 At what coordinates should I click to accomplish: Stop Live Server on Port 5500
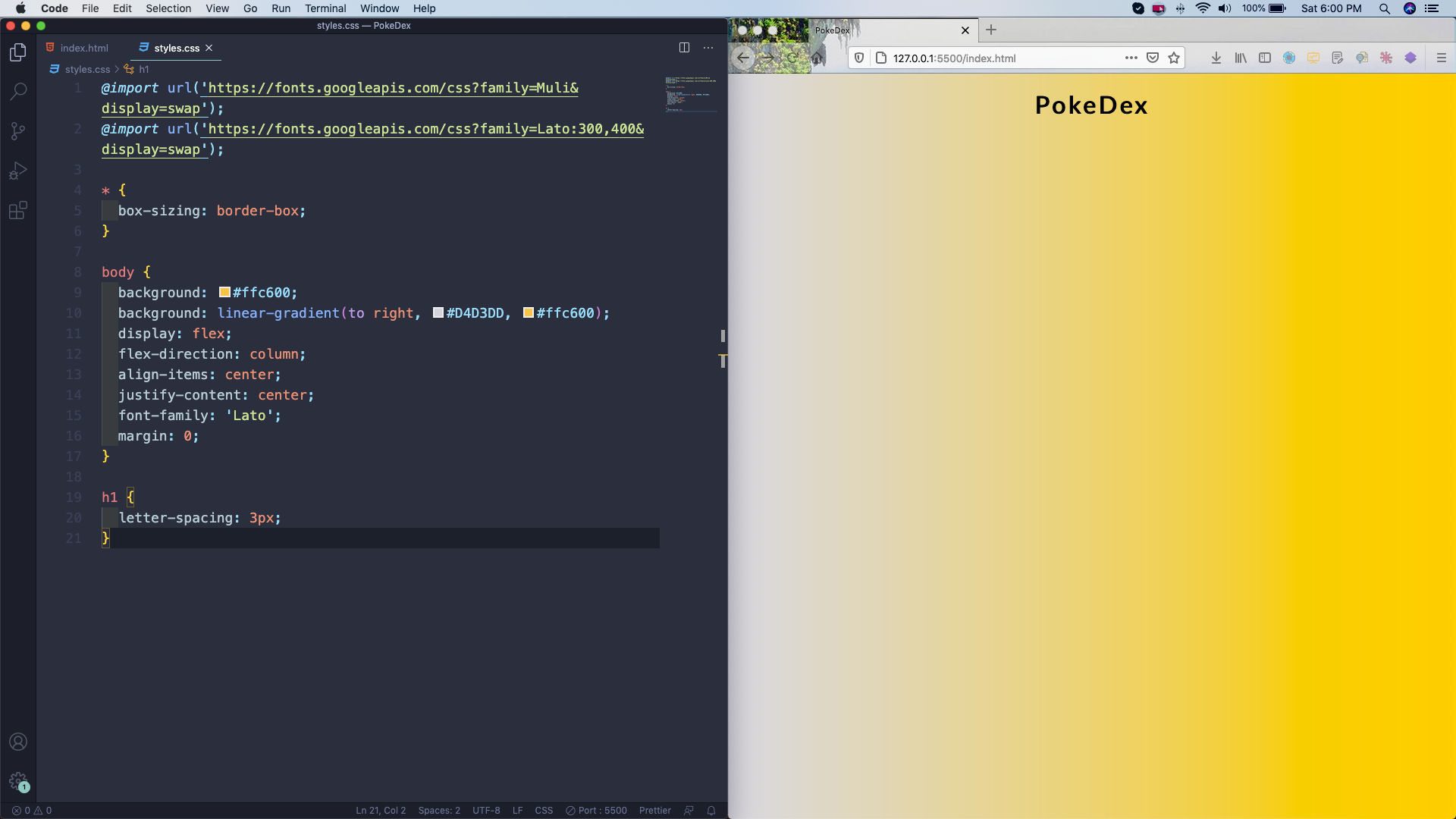596,810
